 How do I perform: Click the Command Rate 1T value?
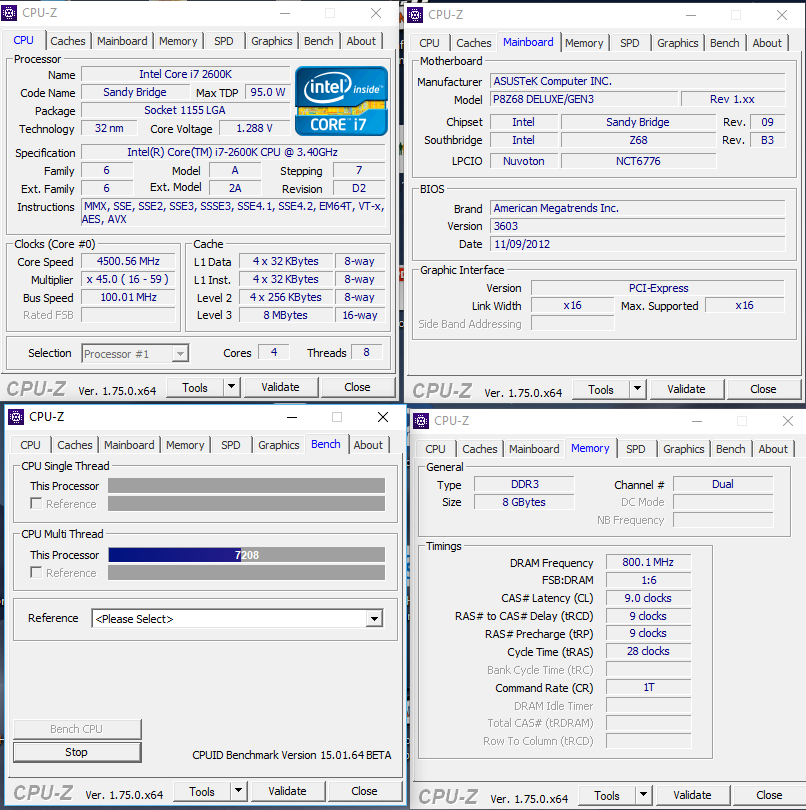tap(648, 688)
